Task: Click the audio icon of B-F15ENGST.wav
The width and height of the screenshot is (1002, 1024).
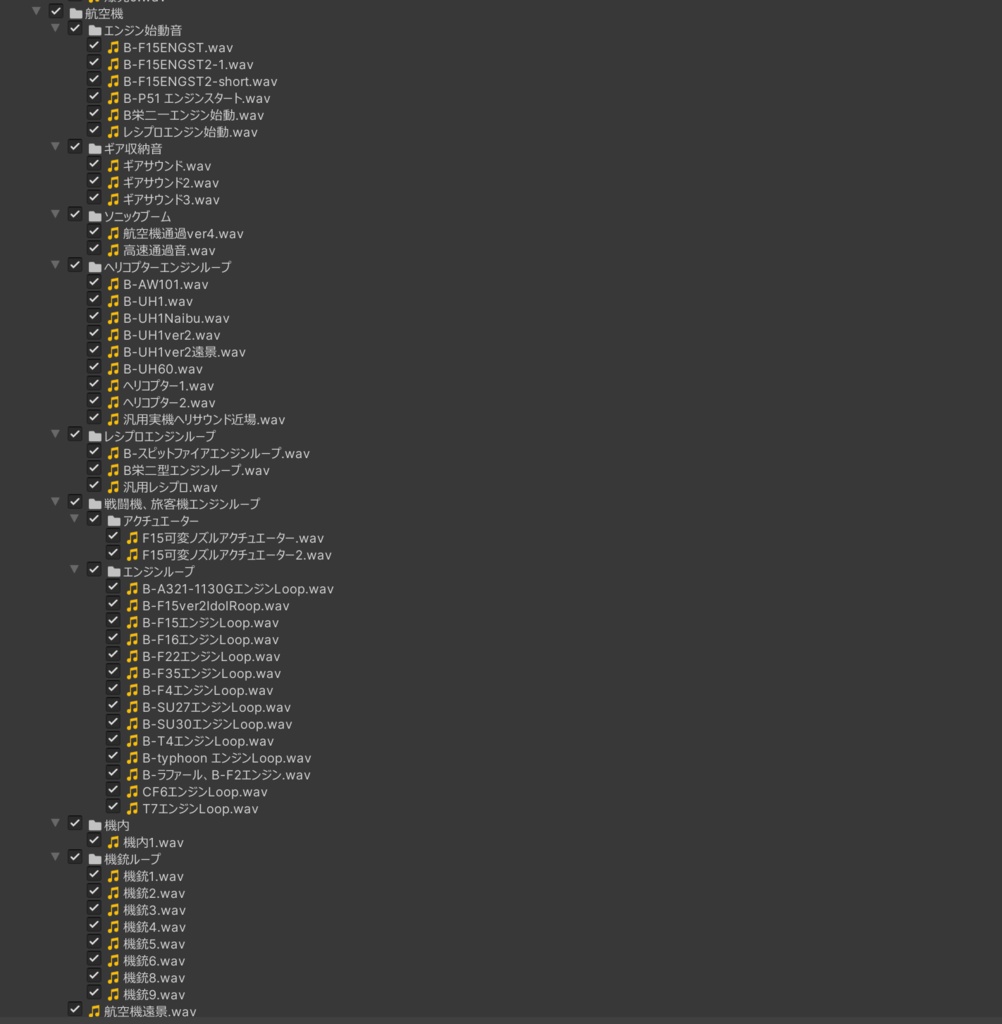Action: pos(114,47)
